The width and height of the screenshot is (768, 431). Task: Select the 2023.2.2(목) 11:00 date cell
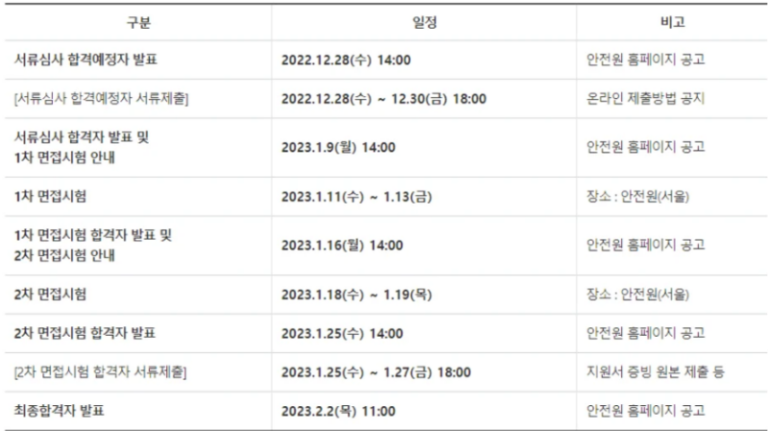pos(338,411)
